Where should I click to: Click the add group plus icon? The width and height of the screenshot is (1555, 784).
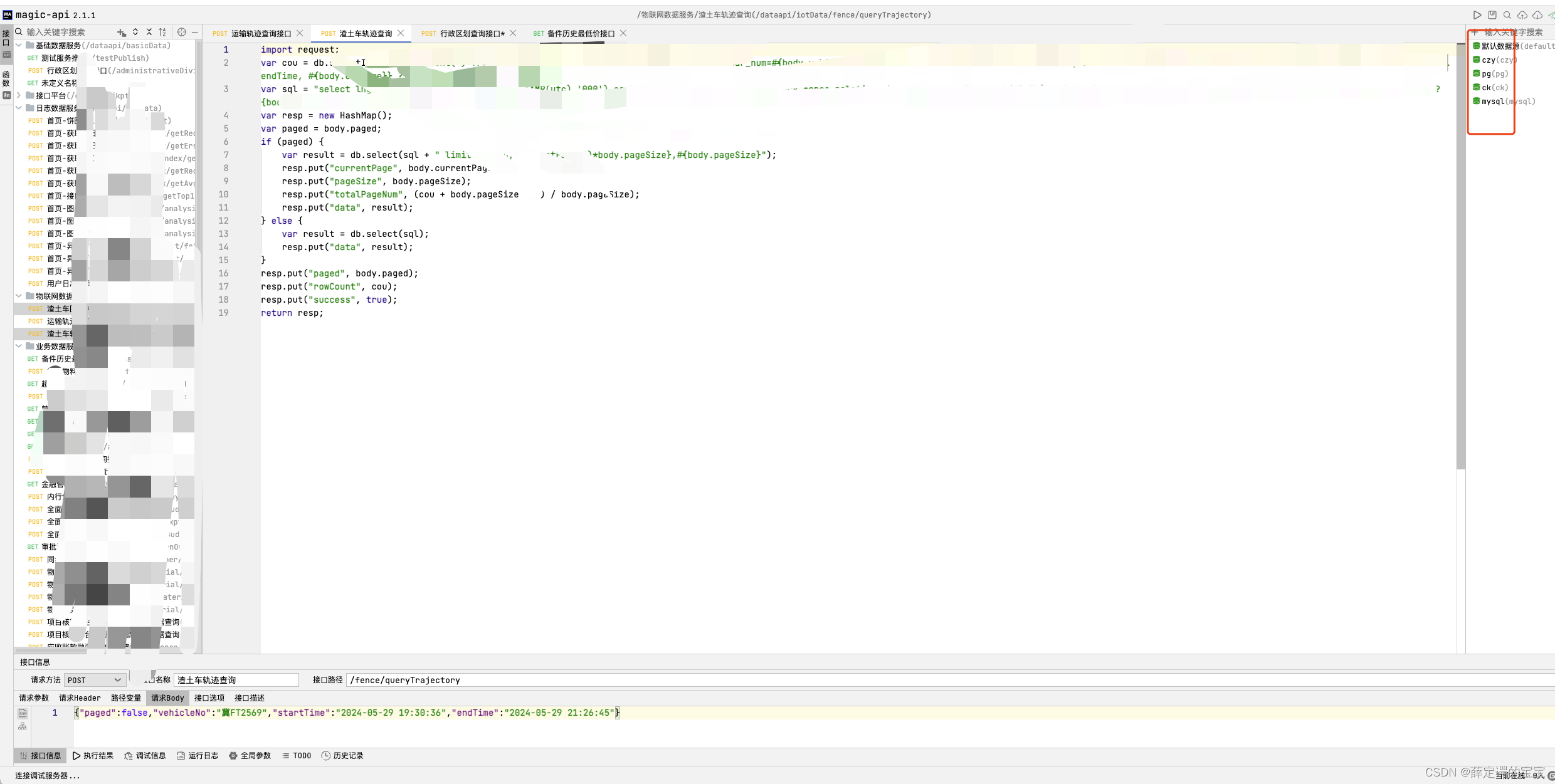[x=121, y=32]
